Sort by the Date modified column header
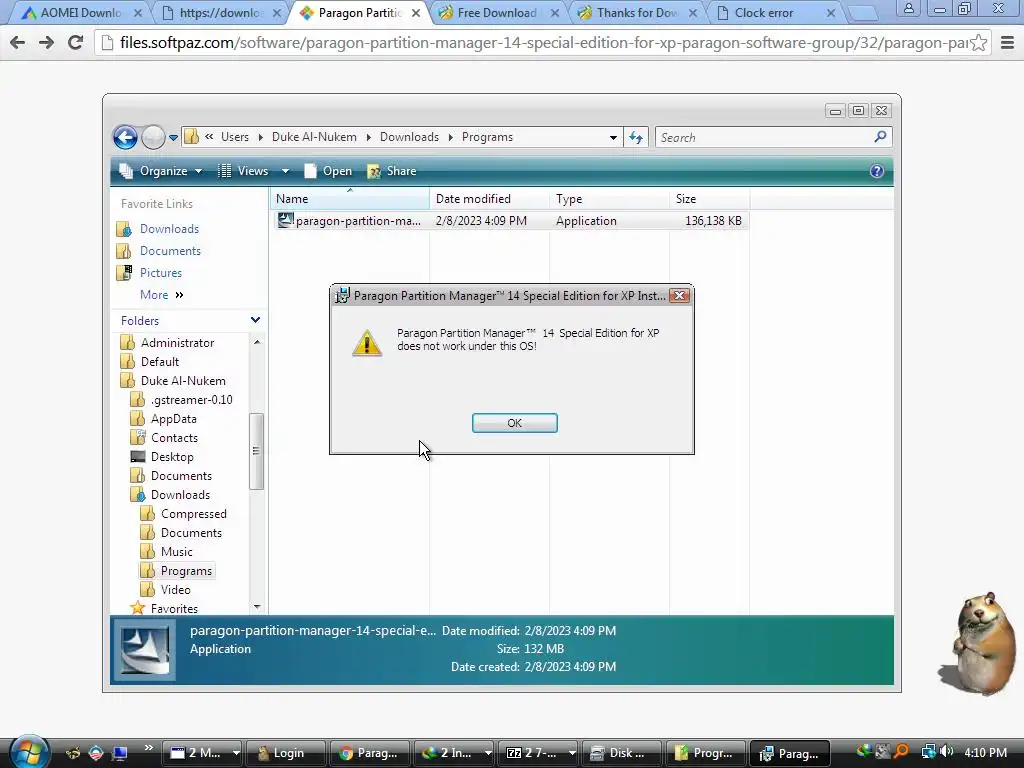The image size is (1024, 768). pyautogui.click(x=489, y=199)
